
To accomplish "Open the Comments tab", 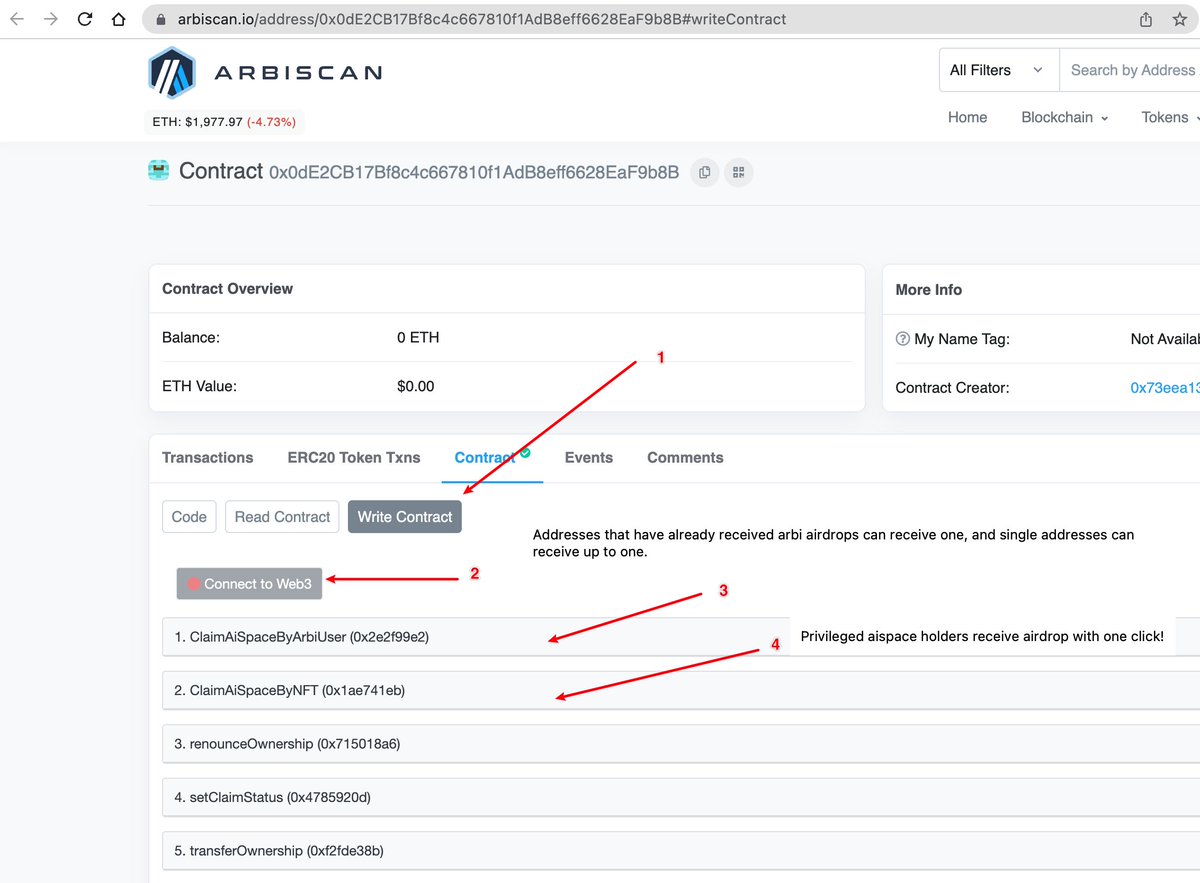I will click(x=685, y=457).
